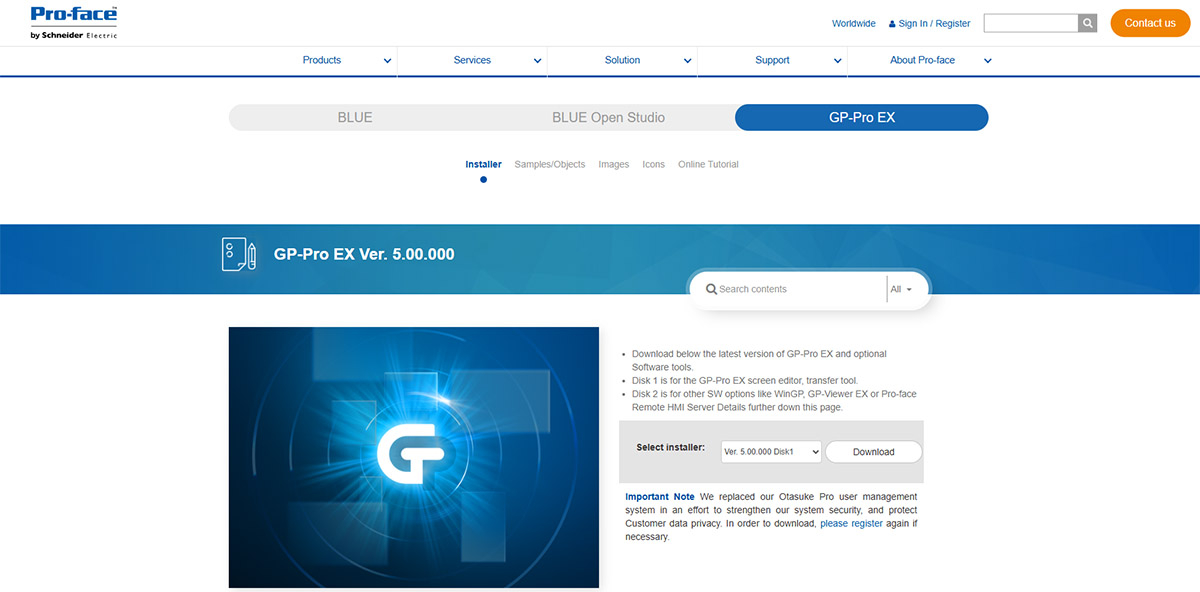Viewport: 1200px width, 592px height.
Task: Click the magnifier icon in Search contents
Action: 711,289
